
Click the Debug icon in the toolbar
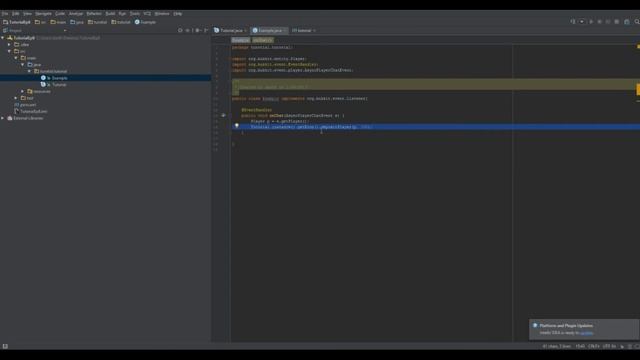point(599,22)
